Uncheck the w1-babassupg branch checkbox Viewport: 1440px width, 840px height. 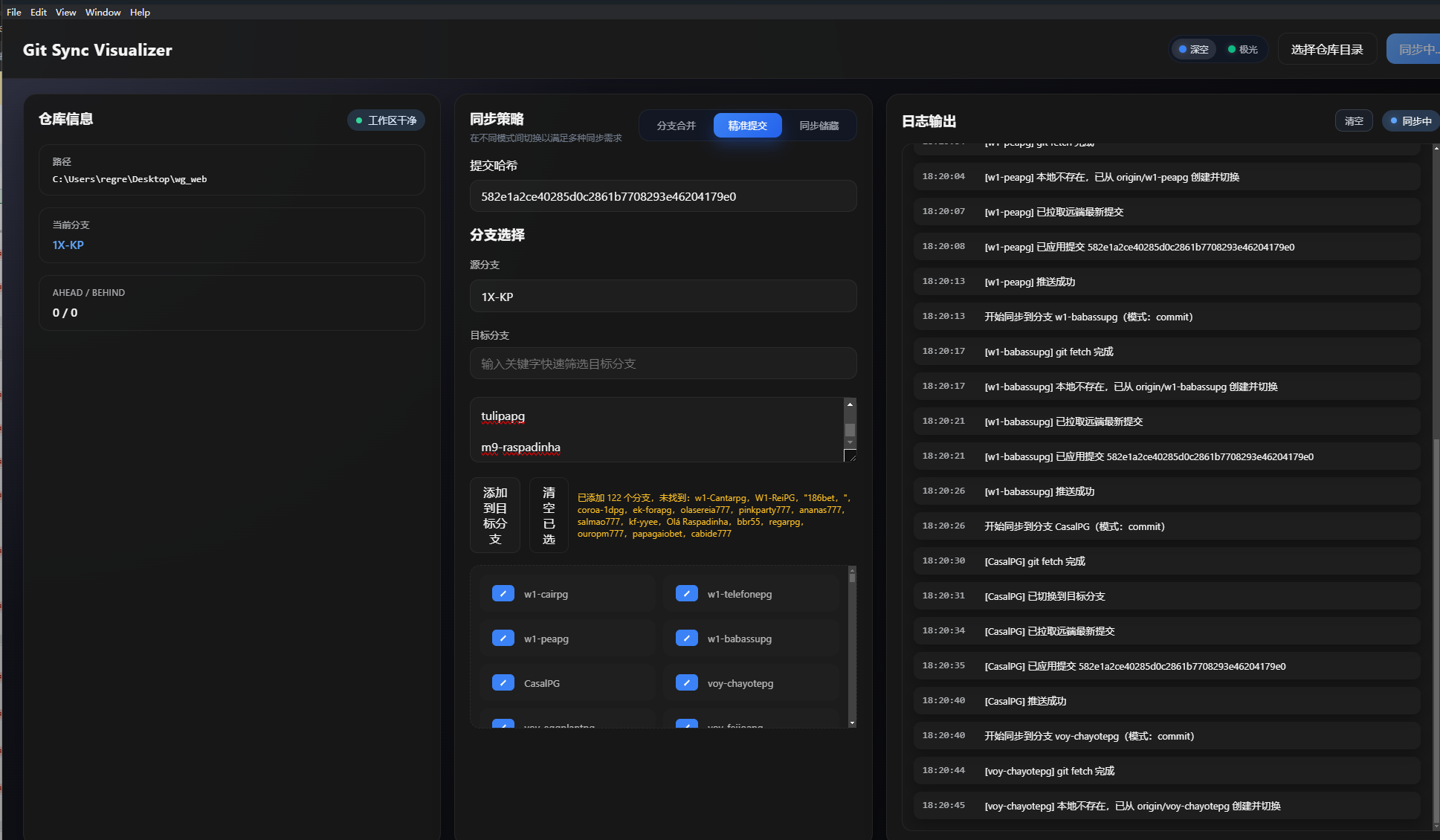[687, 639]
